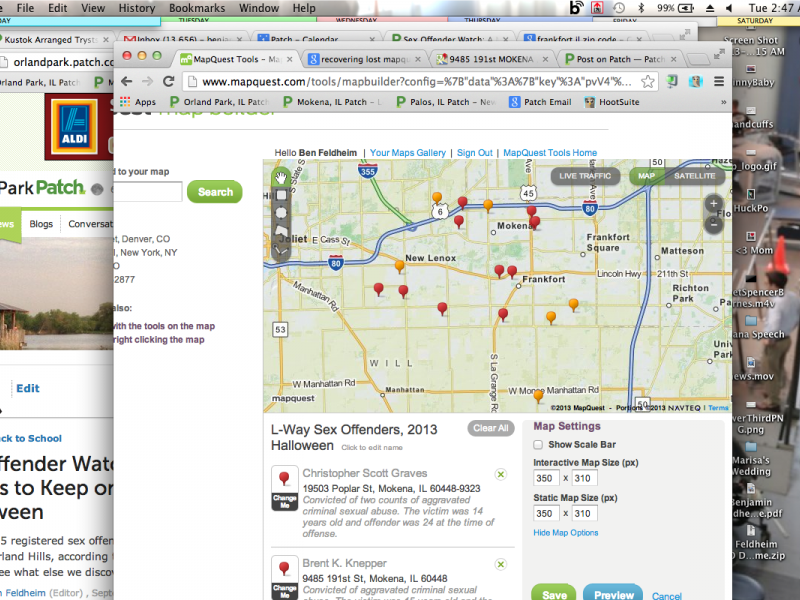Image resolution: width=800 pixels, height=600 pixels.
Task: Open the Your Maps Gallery link
Action: click(x=408, y=153)
